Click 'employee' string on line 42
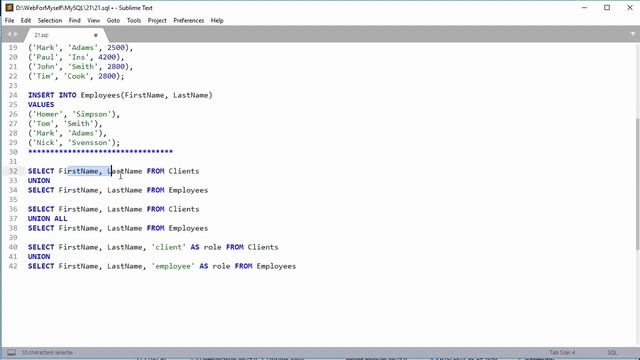640x360 pixels. click(173, 266)
